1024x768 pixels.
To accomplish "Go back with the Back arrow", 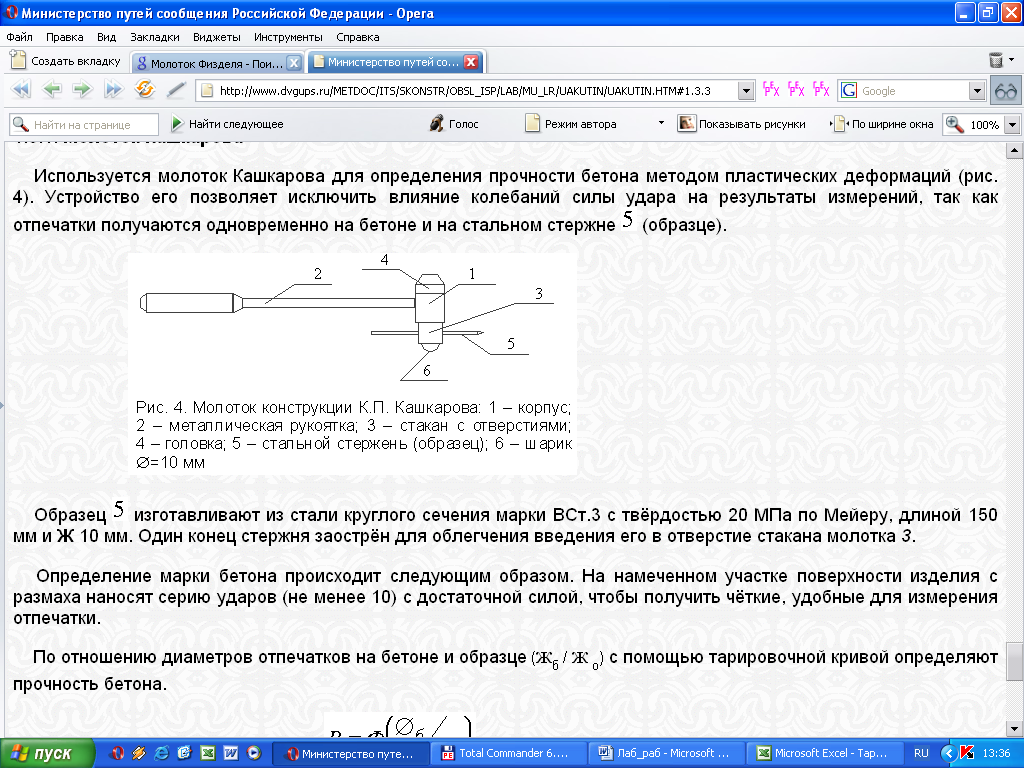I will click(52, 89).
